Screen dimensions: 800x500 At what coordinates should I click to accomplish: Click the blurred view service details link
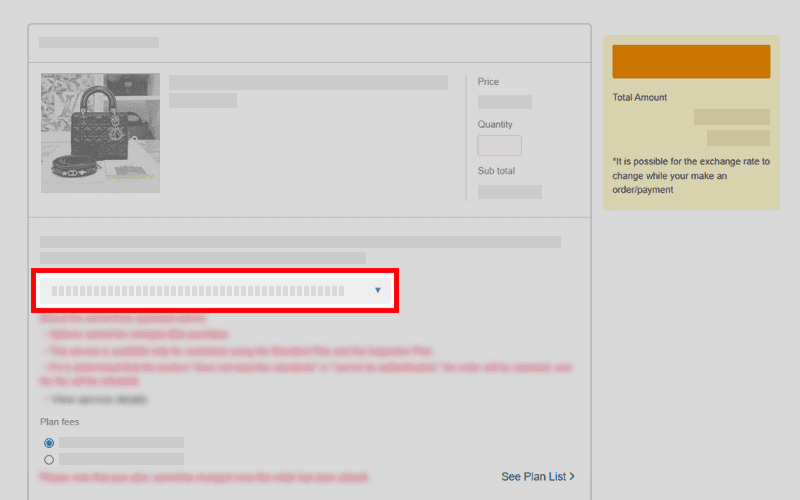(x=102, y=399)
